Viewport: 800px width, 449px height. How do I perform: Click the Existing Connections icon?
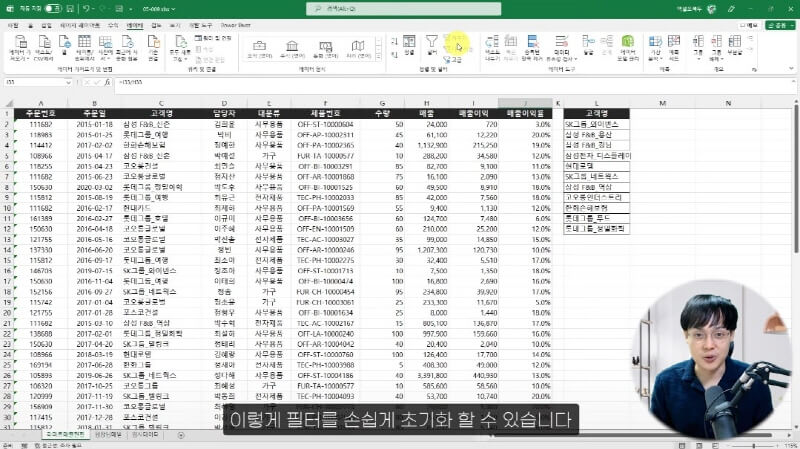[153, 47]
